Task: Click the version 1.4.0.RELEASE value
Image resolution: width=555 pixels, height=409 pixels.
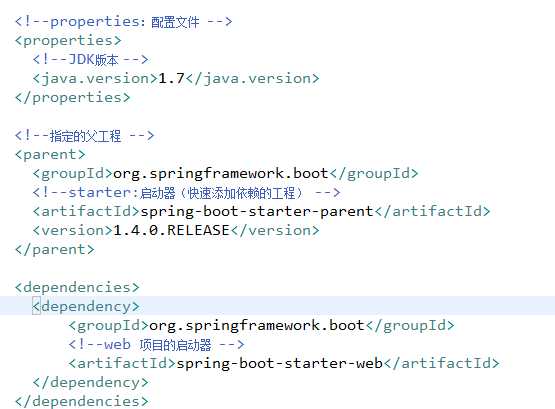Action: pyautogui.click(x=171, y=230)
